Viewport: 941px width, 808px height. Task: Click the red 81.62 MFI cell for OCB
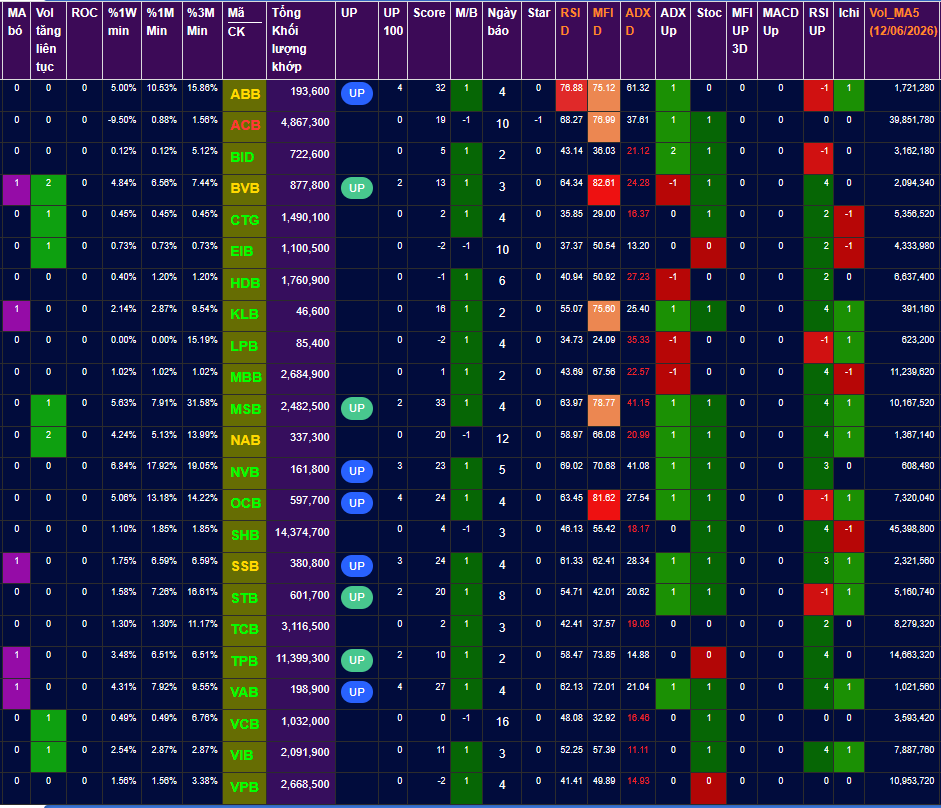(604, 505)
